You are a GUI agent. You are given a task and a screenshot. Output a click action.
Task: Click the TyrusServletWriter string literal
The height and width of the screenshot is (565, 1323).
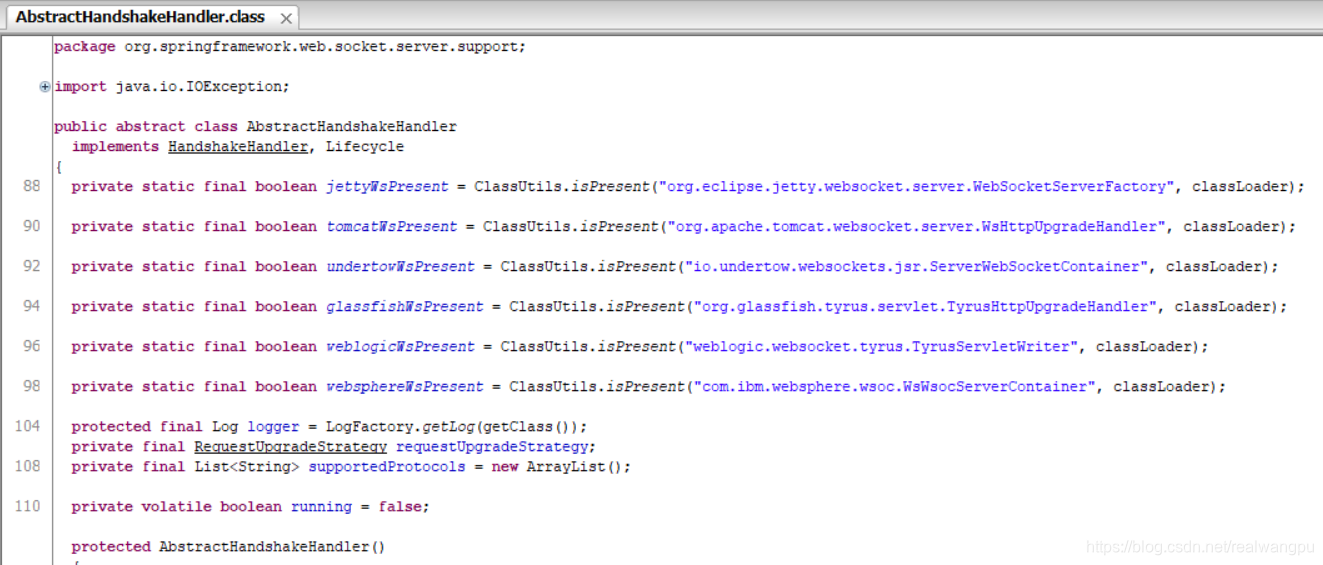pos(883,347)
